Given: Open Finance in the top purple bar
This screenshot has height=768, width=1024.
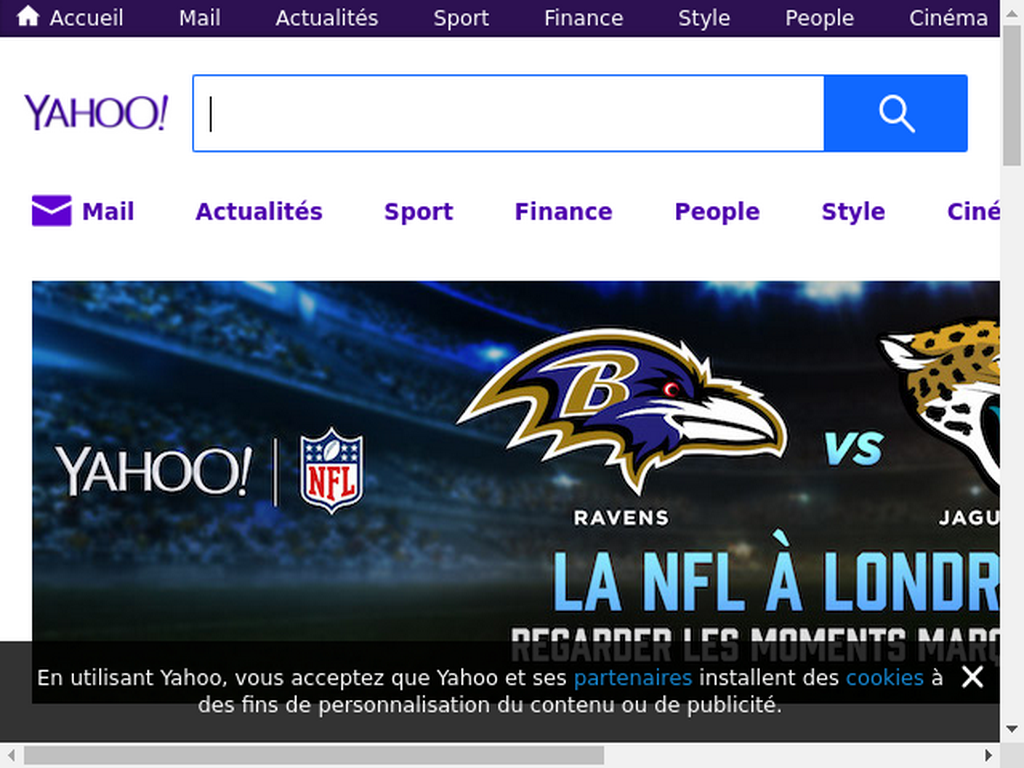Looking at the screenshot, I should coord(583,18).
